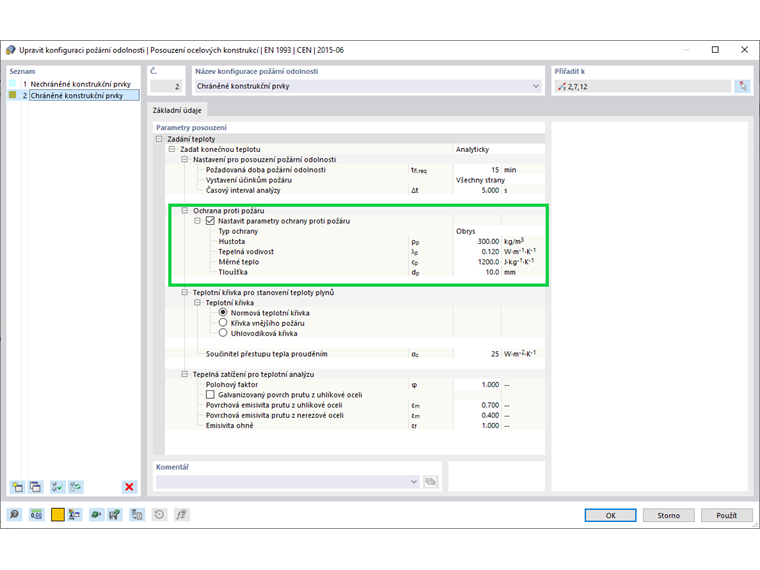Image resolution: width=760 pixels, height=570 pixels.
Task: Click the 15 min fire resistance value
Action: point(477,170)
